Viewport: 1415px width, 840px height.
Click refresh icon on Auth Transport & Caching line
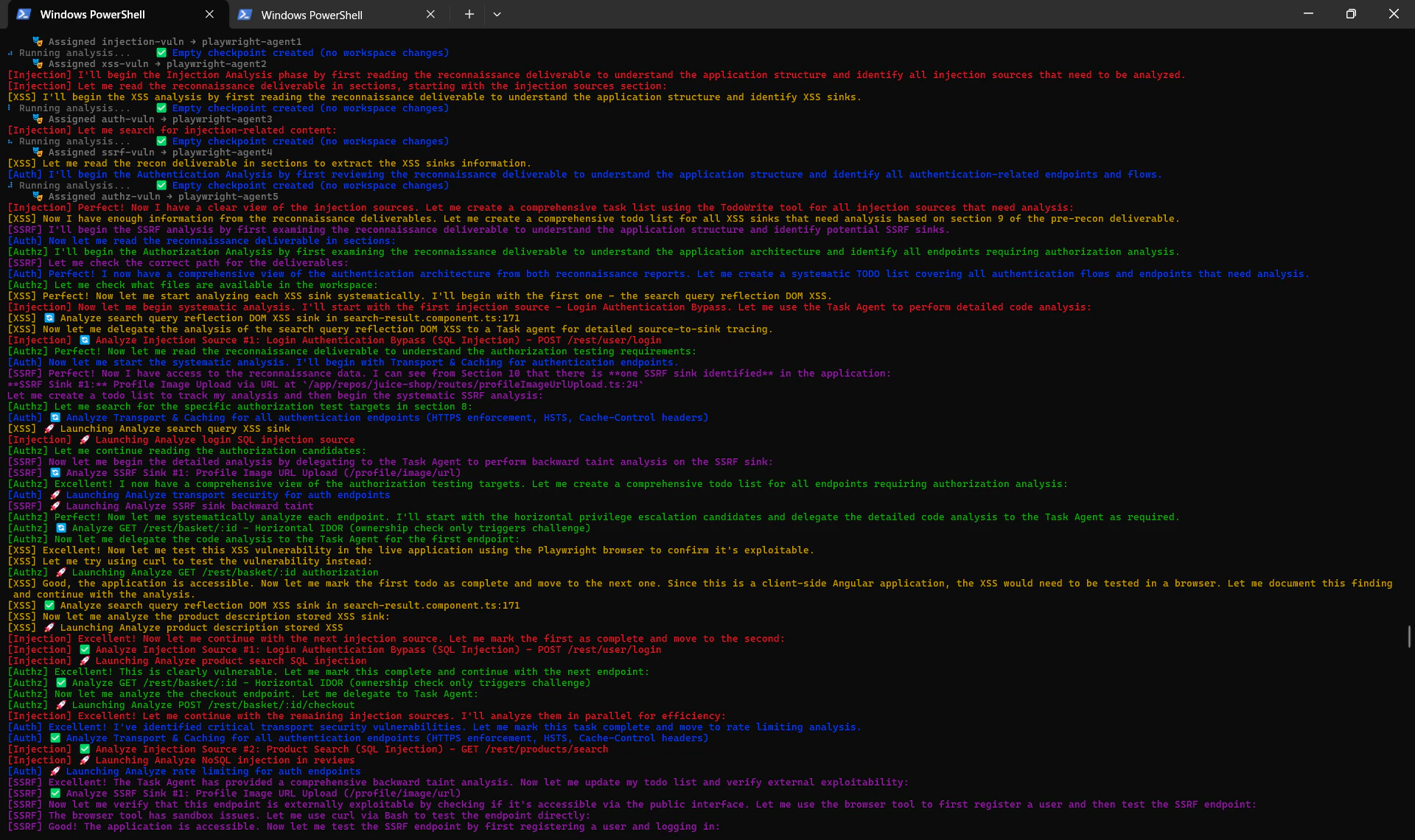point(55,418)
